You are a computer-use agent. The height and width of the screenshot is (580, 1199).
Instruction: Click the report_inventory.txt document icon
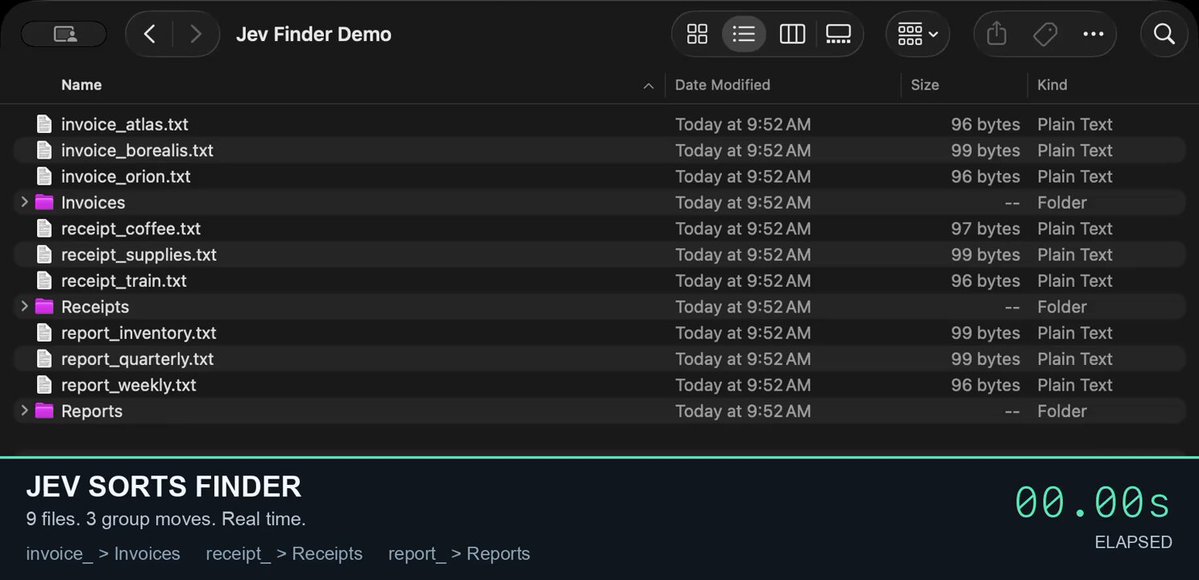tap(44, 332)
